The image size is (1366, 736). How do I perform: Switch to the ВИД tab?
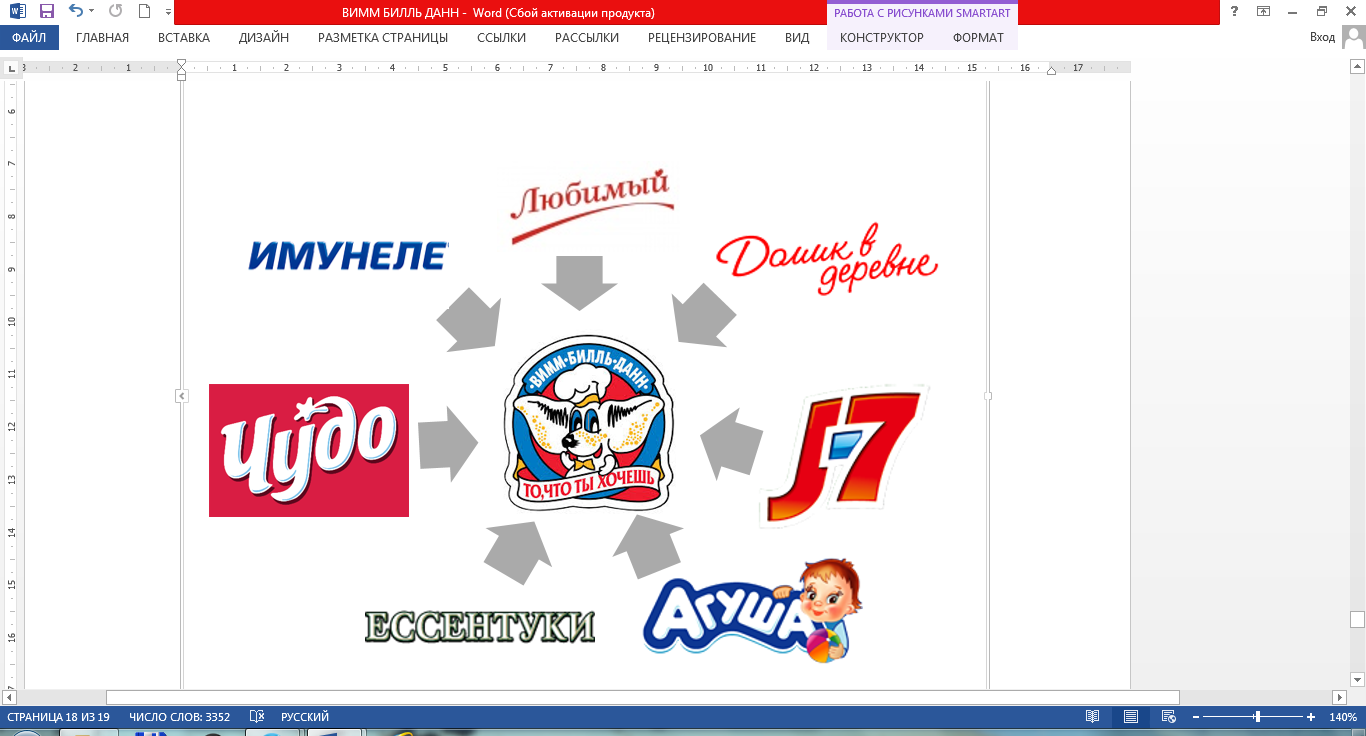(x=797, y=38)
